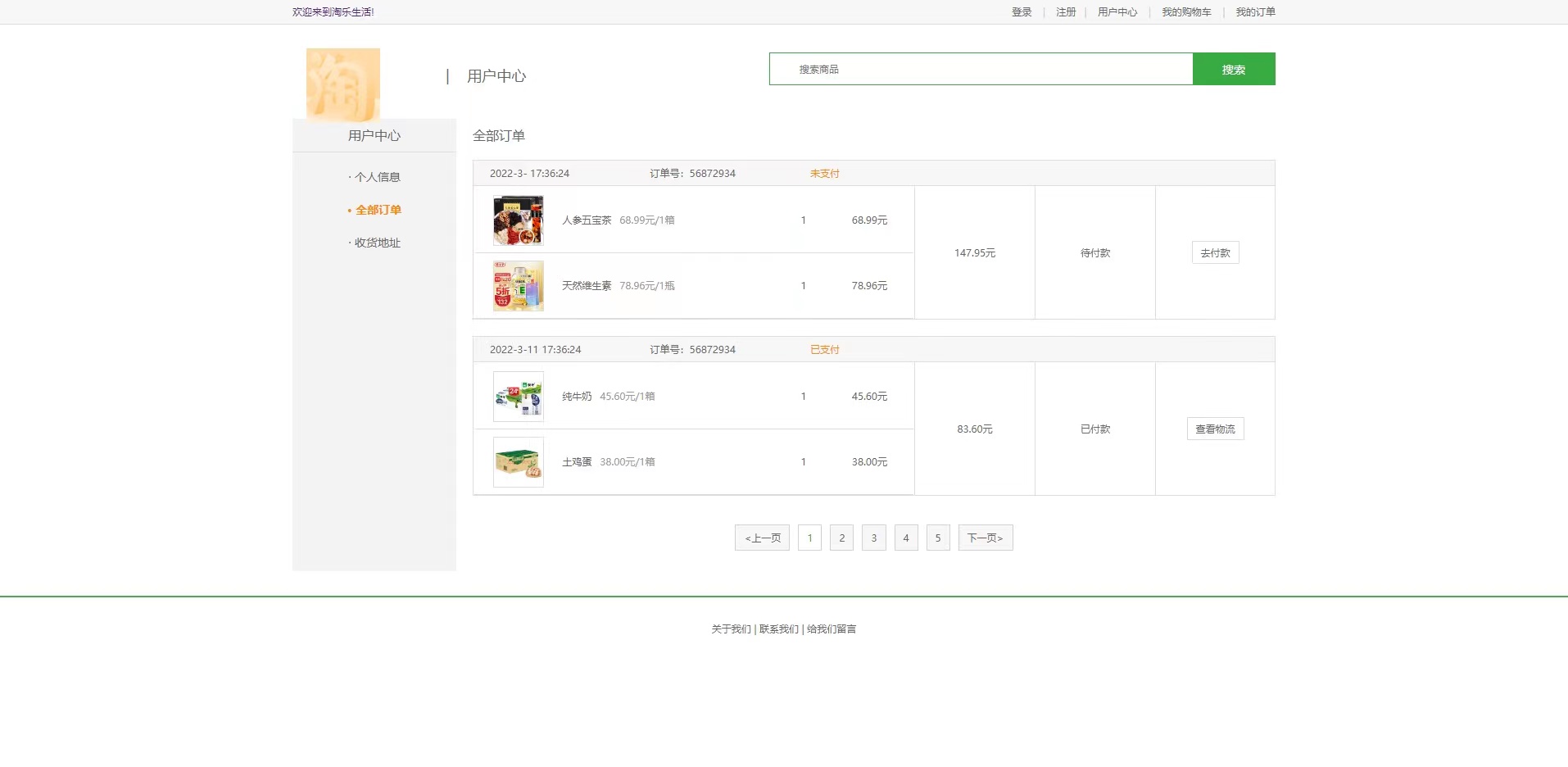Go to page 1
Image resolution: width=1568 pixels, height=767 pixels.
click(x=809, y=538)
